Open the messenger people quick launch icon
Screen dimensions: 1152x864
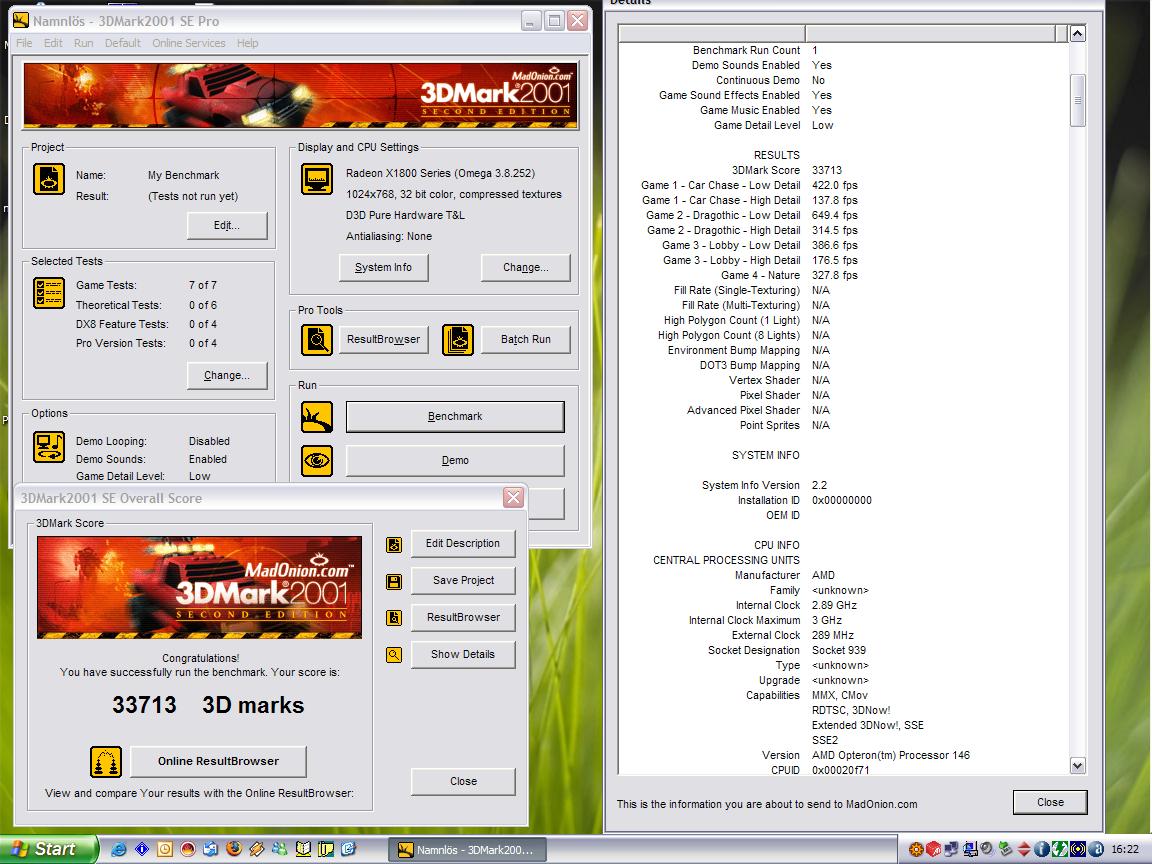[280, 849]
